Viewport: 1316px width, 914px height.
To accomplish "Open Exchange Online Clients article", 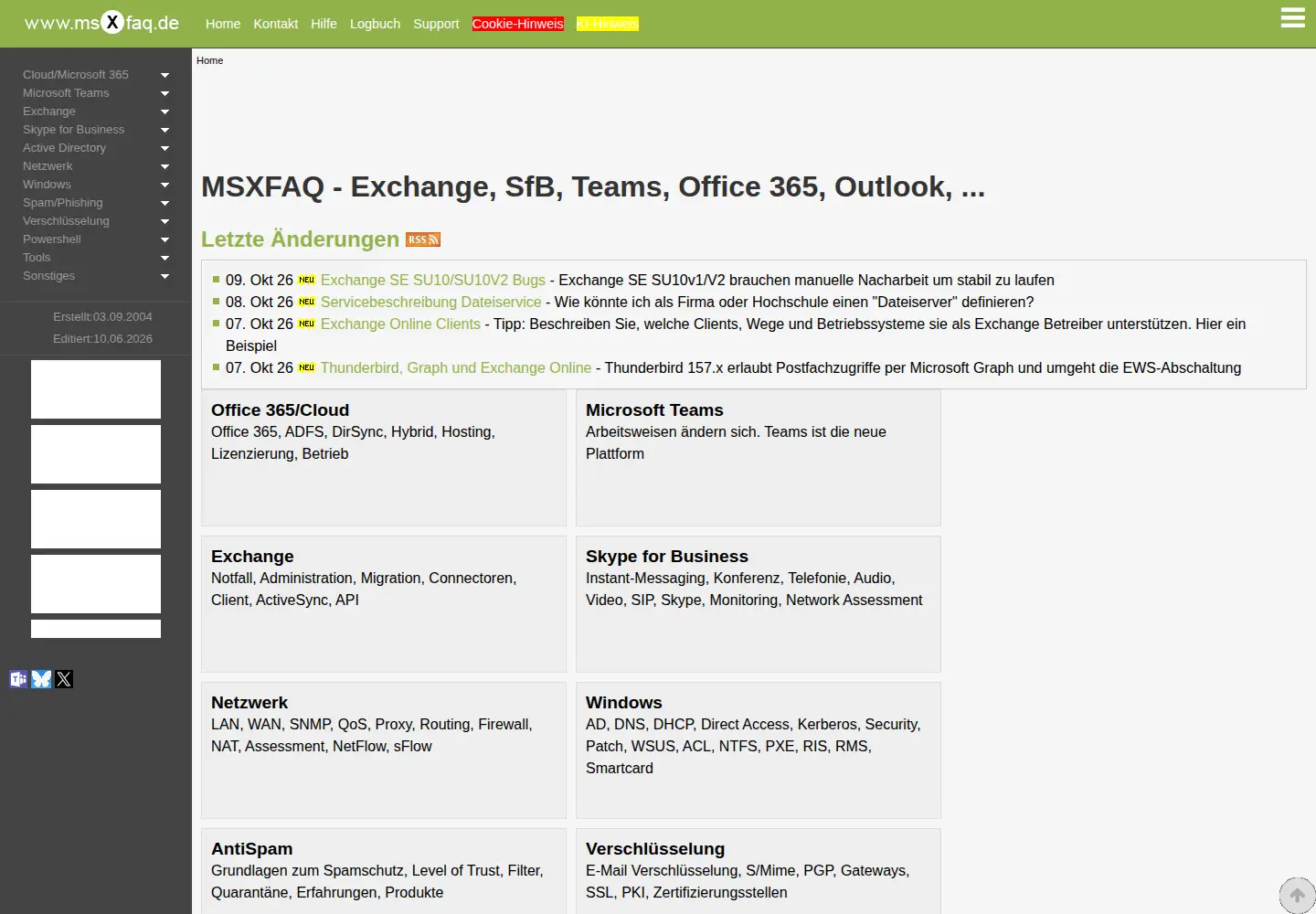I will click(x=400, y=324).
